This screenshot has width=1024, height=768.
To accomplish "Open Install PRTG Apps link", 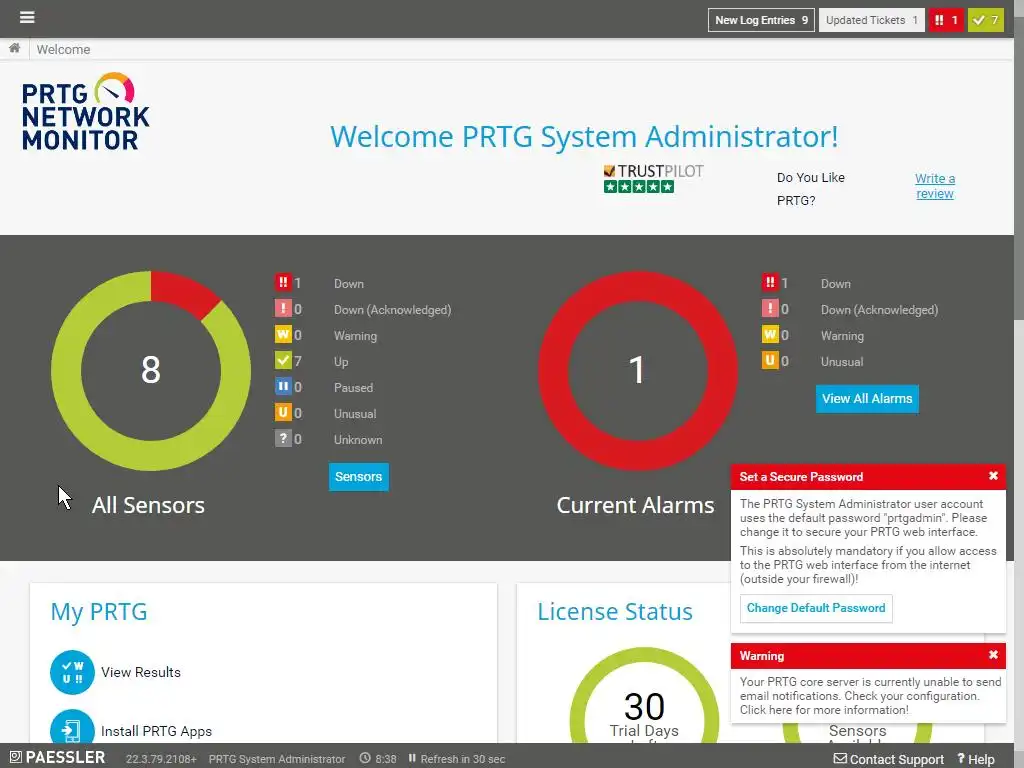I will (x=156, y=731).
